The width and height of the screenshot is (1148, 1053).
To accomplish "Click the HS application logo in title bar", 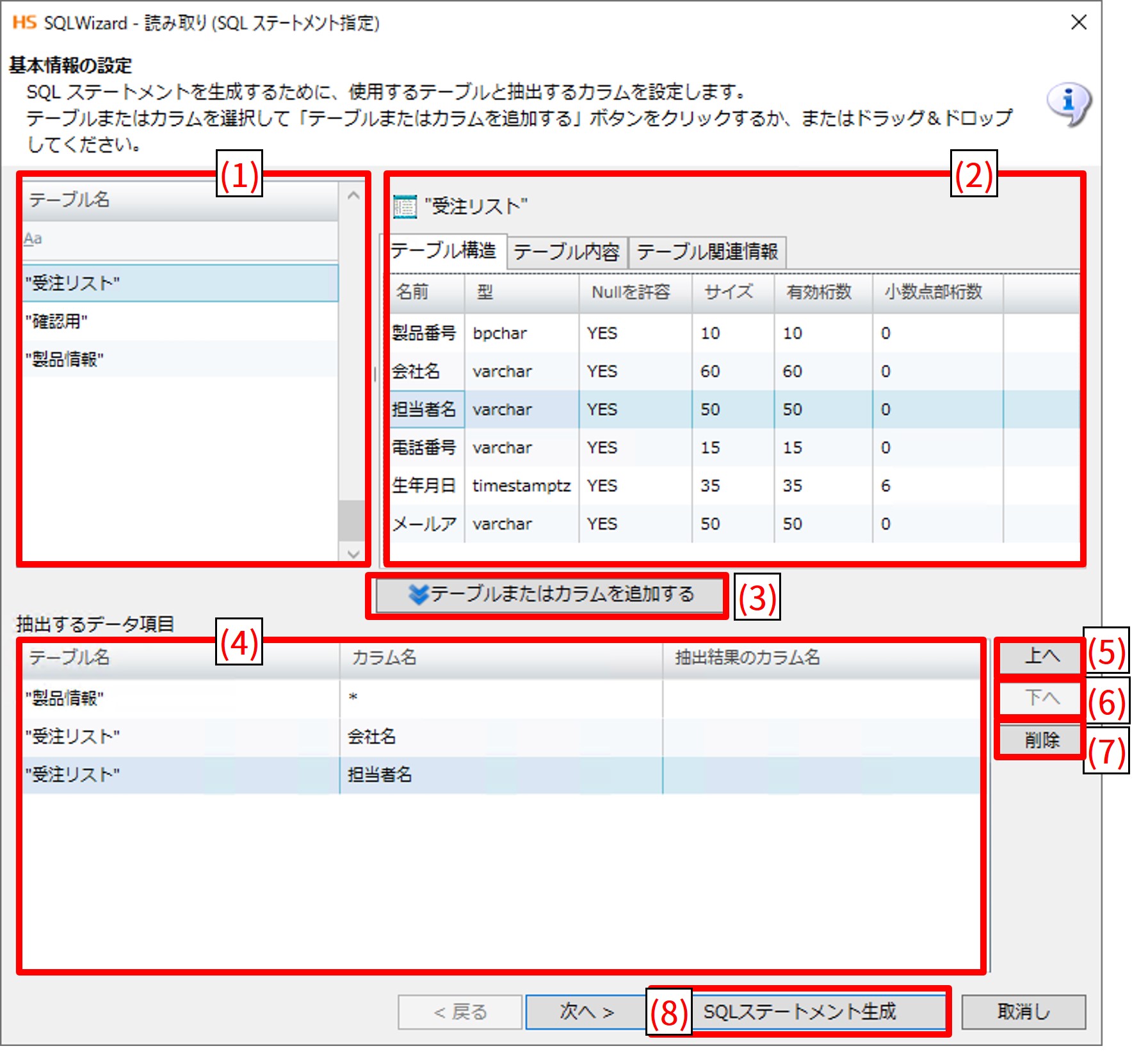I will click(x=24, y=22).
